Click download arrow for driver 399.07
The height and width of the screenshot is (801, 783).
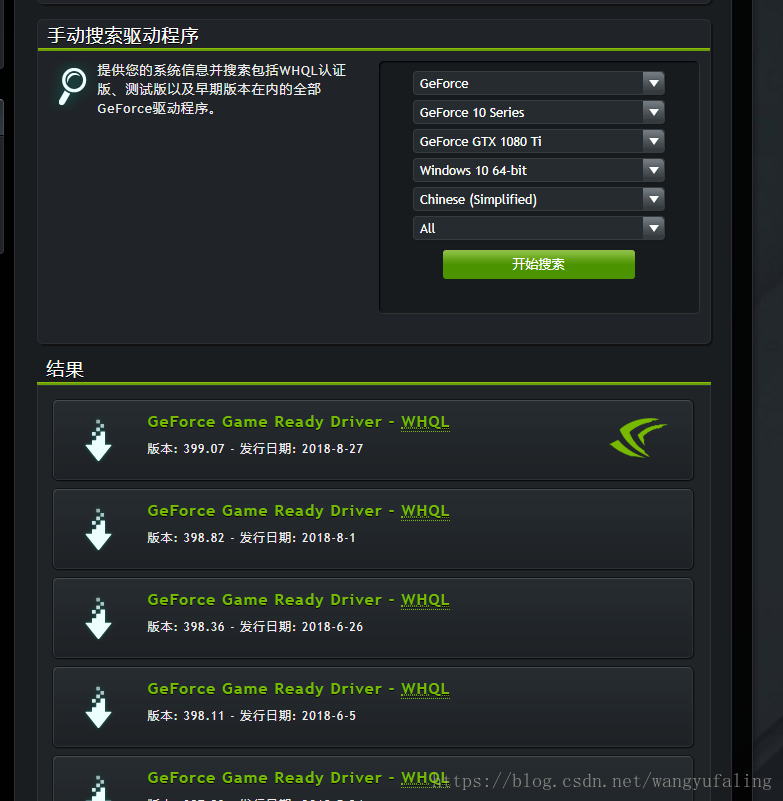coord(99,440)
